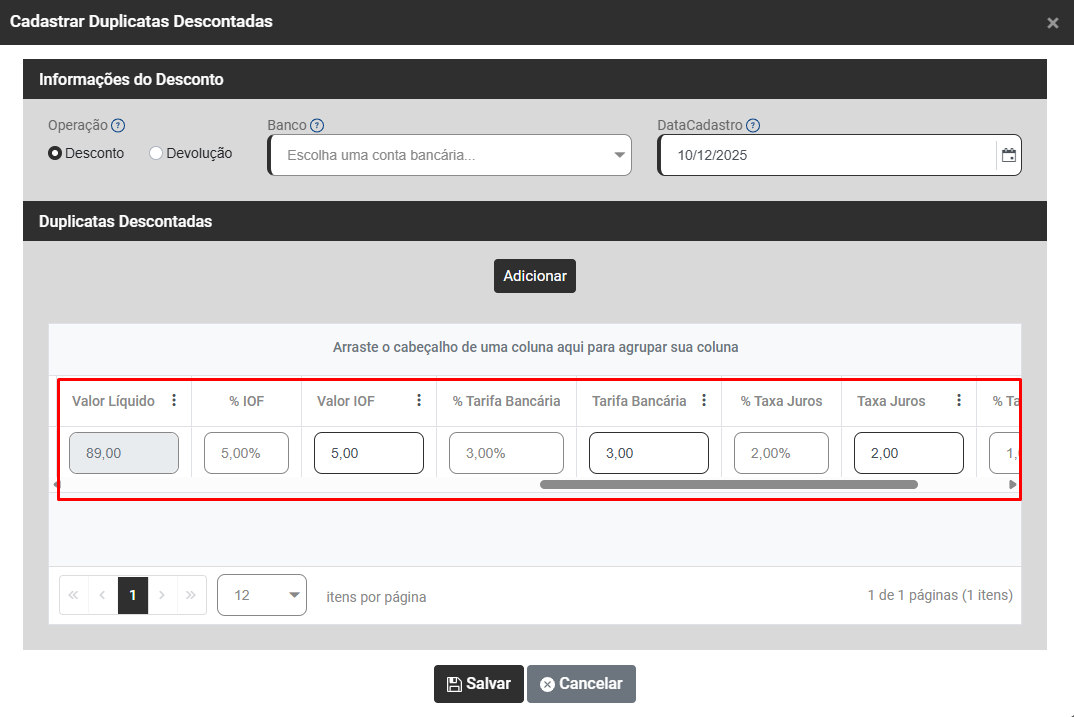Click the Banco help icon

tap(317, 126)
